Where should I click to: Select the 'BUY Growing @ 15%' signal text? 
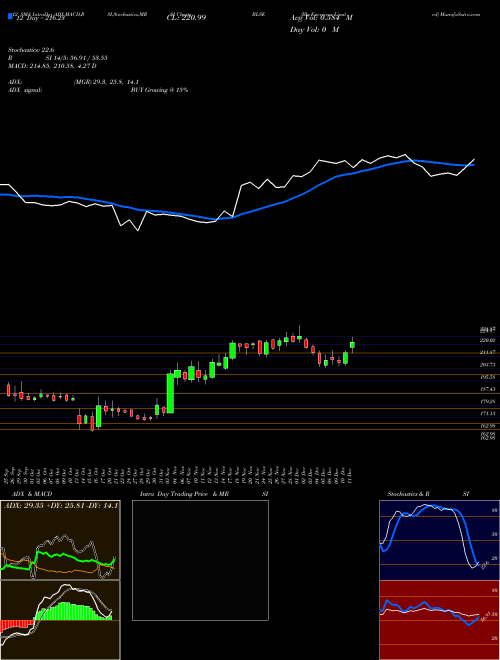click(159, 90)
